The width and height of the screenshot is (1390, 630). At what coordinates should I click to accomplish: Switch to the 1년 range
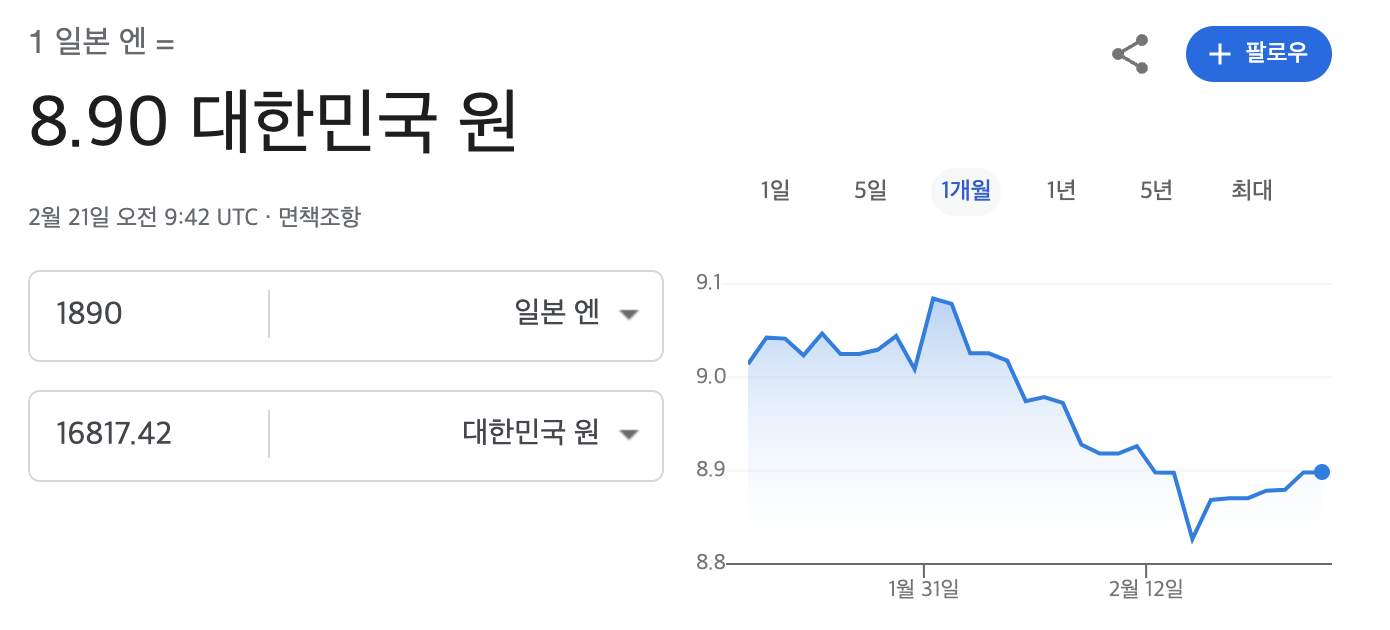click(x=1060, y=191)
